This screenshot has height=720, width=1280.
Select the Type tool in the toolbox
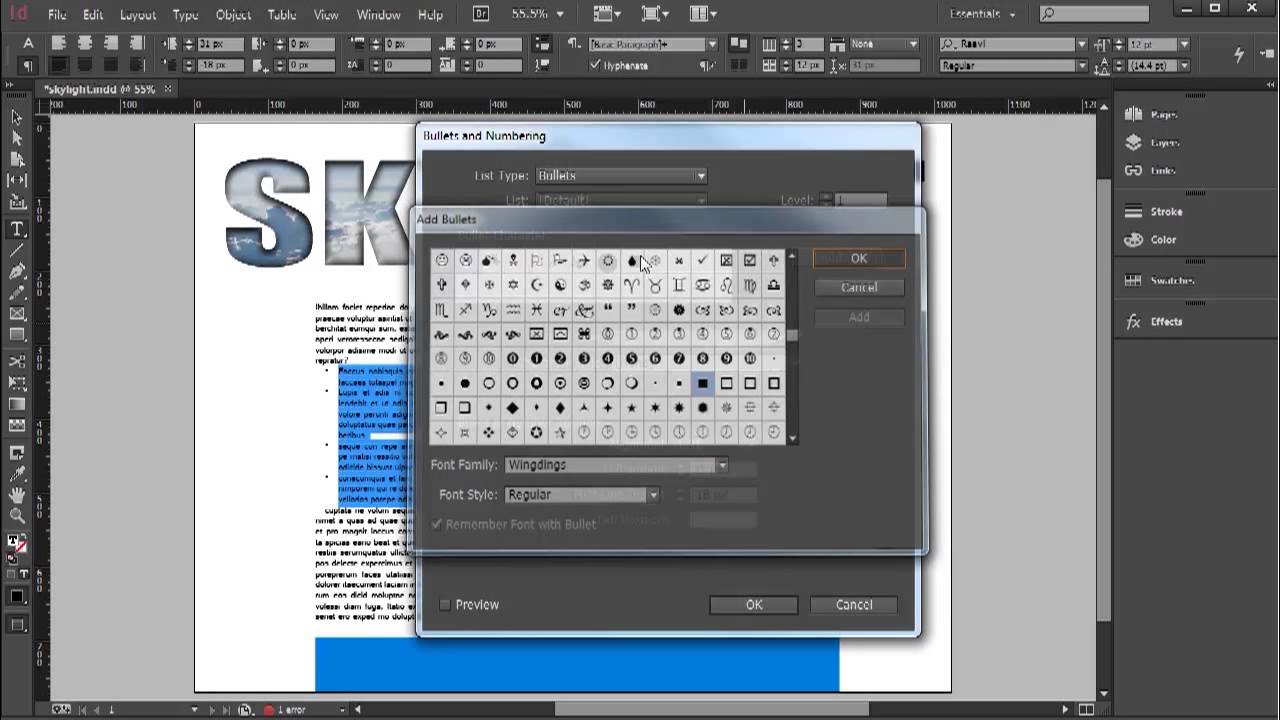tap(17, 229)
